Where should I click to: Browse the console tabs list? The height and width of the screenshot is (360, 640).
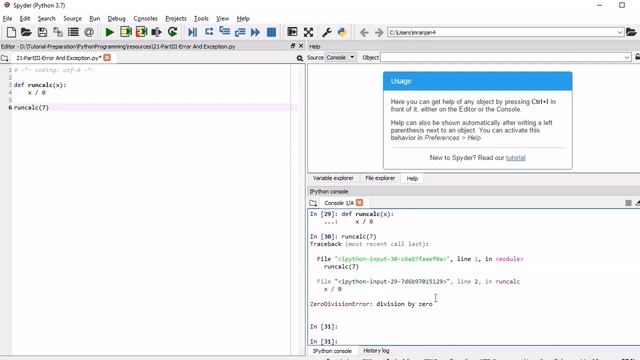pos(313,203)
